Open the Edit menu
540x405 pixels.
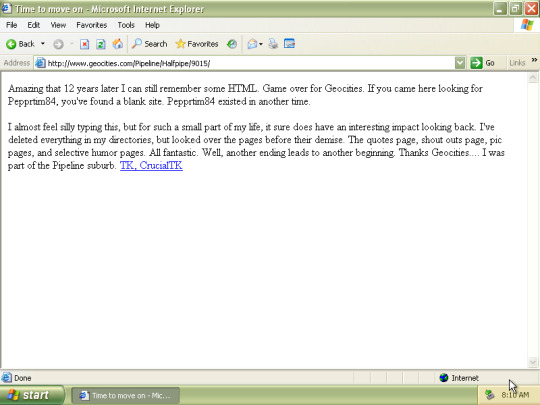point(33,25)
